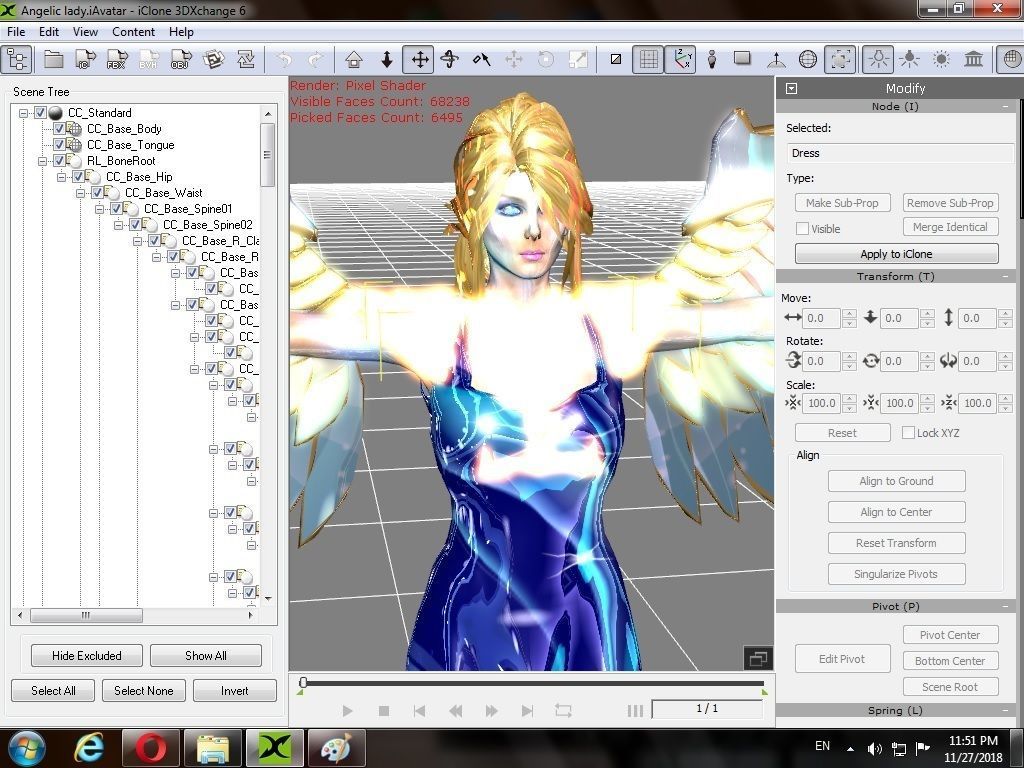This screenshot has width=1024, height=768.
Task: Collapse the Node (I) section
Action: [1006, 106]
